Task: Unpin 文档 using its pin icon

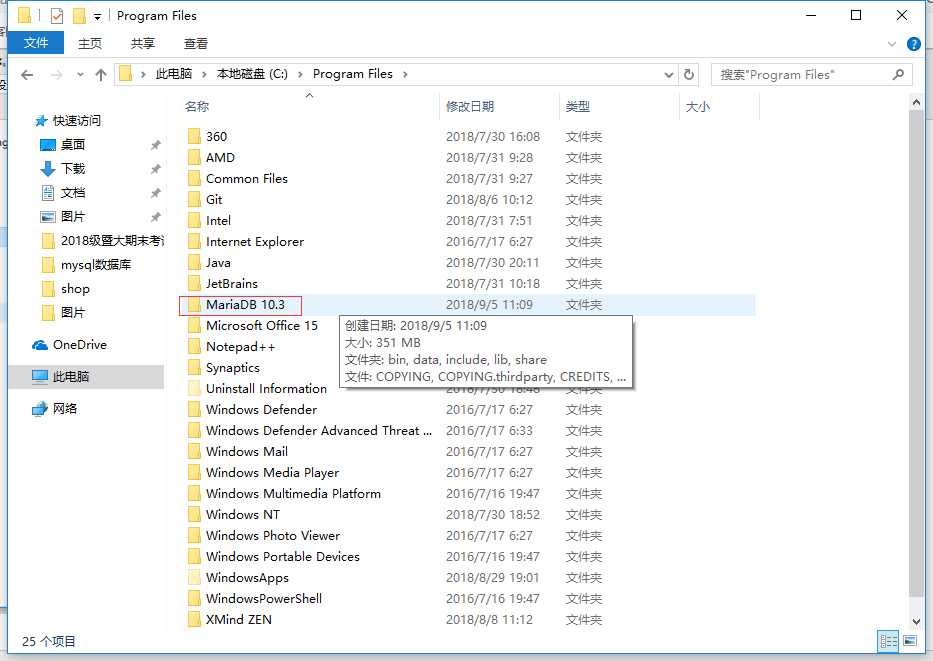Action: point(155,193)
